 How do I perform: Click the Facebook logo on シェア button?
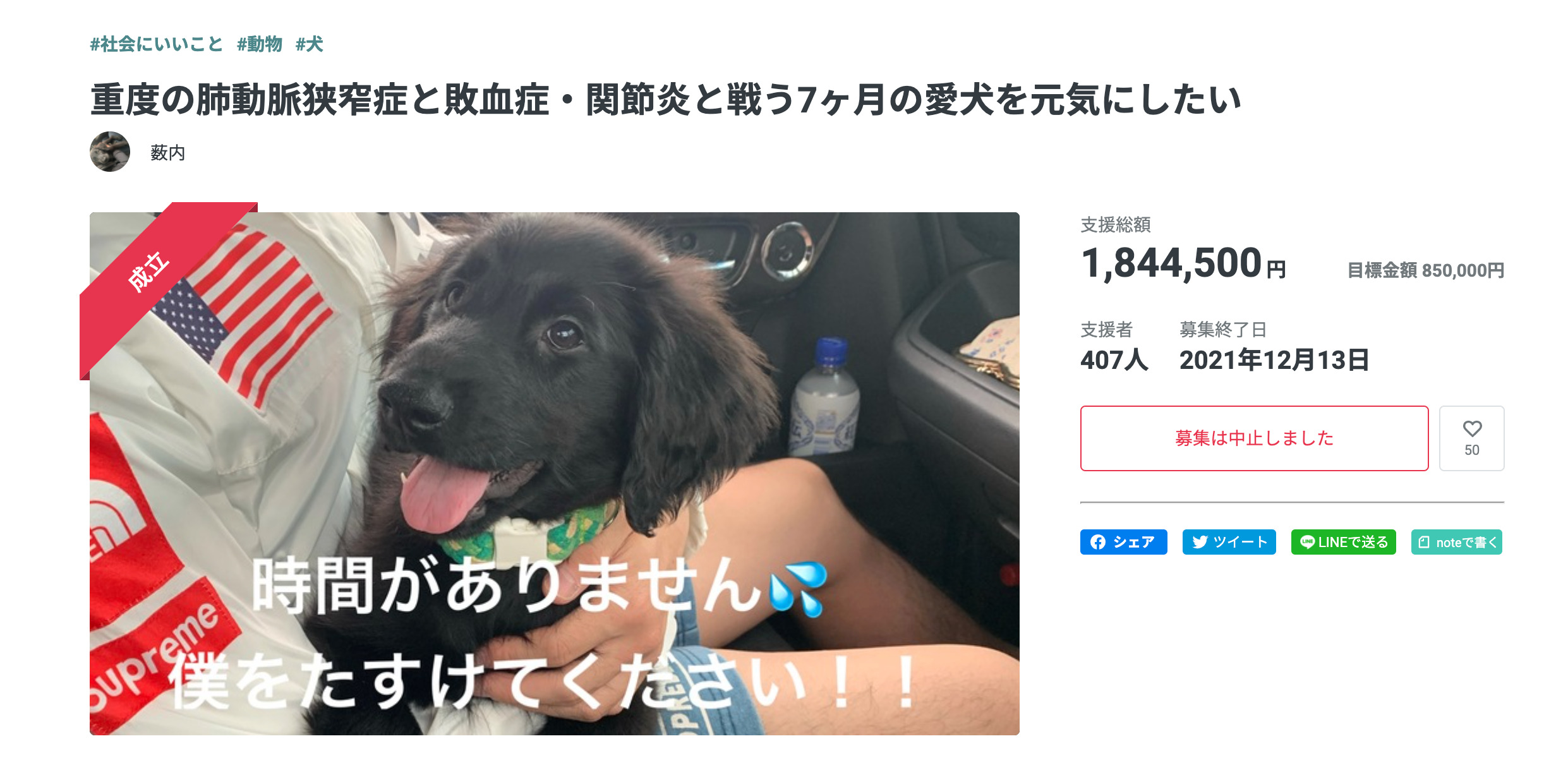1098,543
